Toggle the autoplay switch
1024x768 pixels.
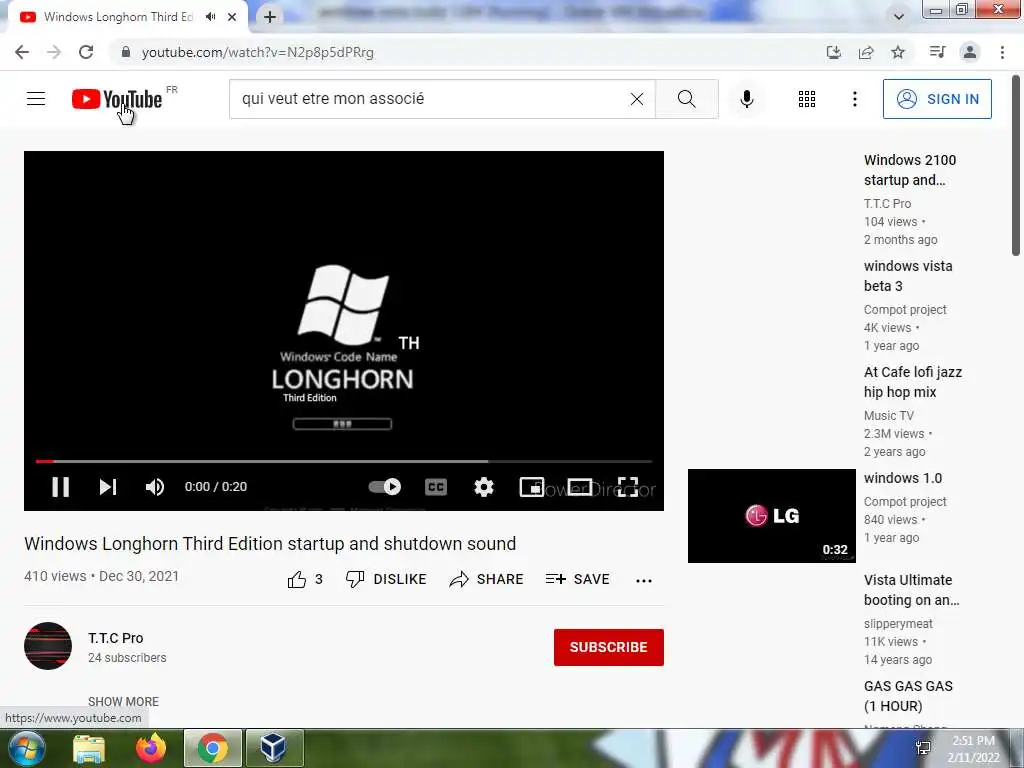point(385,487)
